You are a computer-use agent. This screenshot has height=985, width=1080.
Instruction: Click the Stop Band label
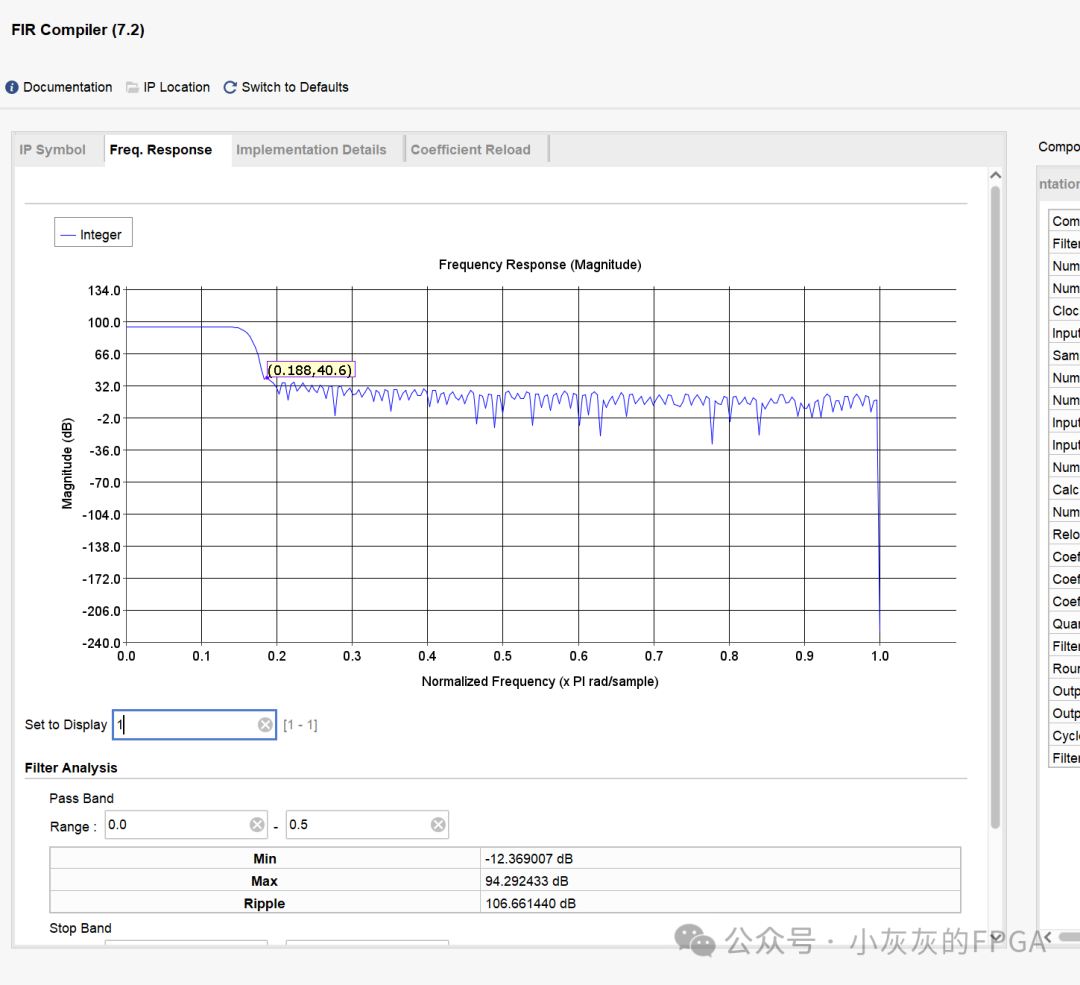pos(81,929)
